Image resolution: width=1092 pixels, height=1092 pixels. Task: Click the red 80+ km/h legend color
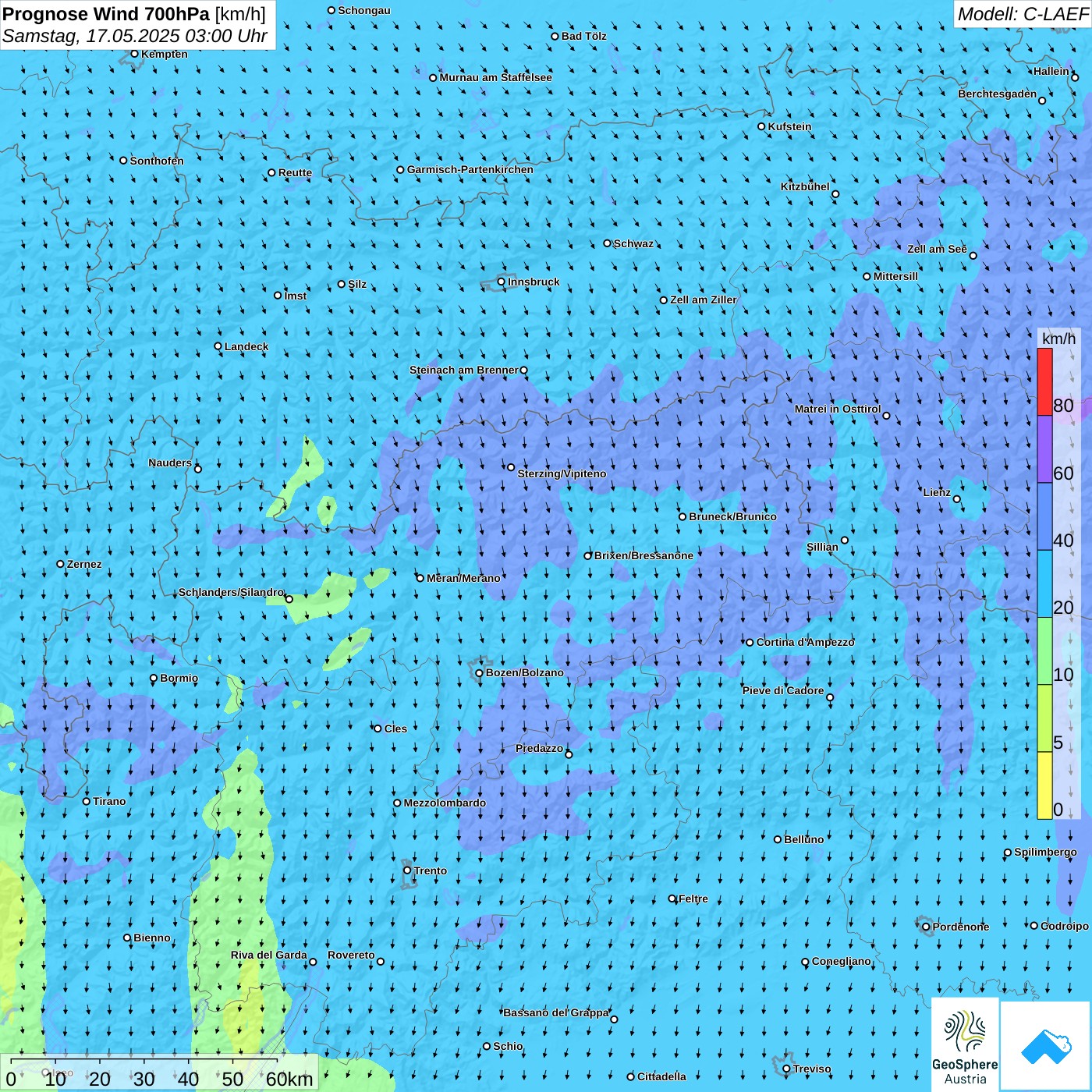point(1044,381)
